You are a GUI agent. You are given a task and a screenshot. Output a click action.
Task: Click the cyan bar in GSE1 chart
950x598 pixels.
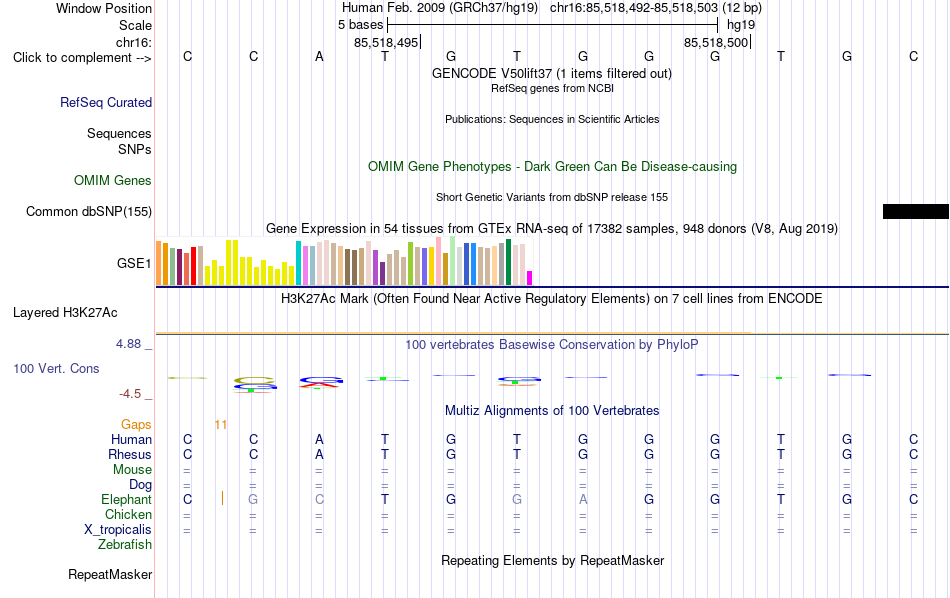click(298, 263)
